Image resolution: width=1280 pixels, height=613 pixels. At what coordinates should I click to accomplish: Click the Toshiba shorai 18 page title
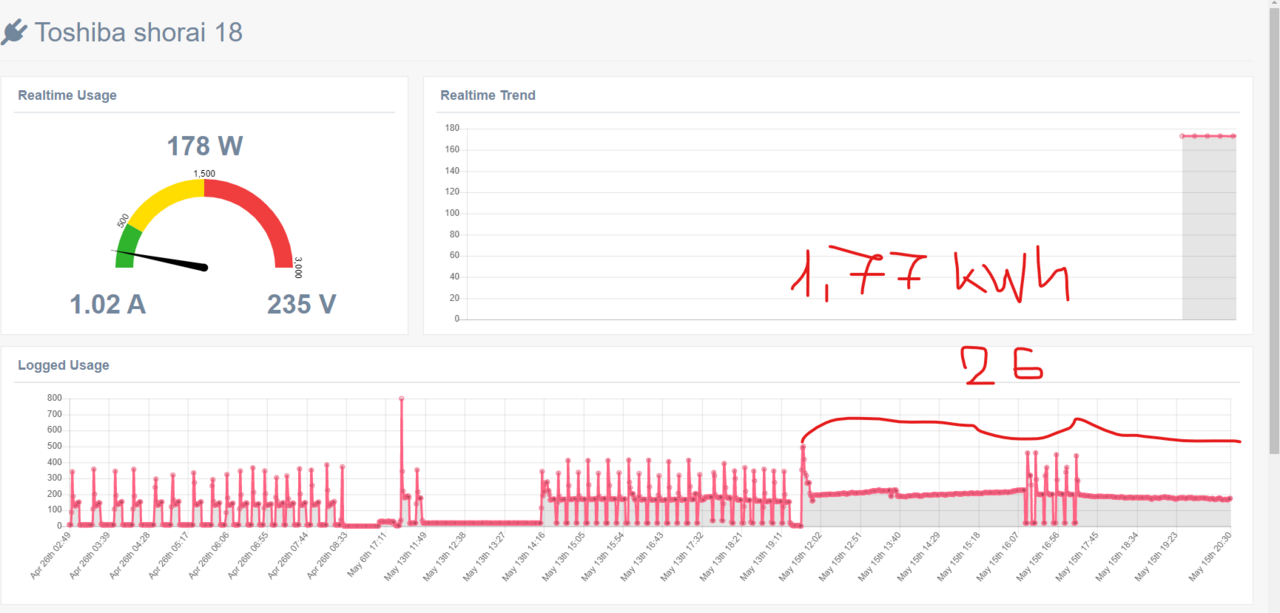pos(138,32)
